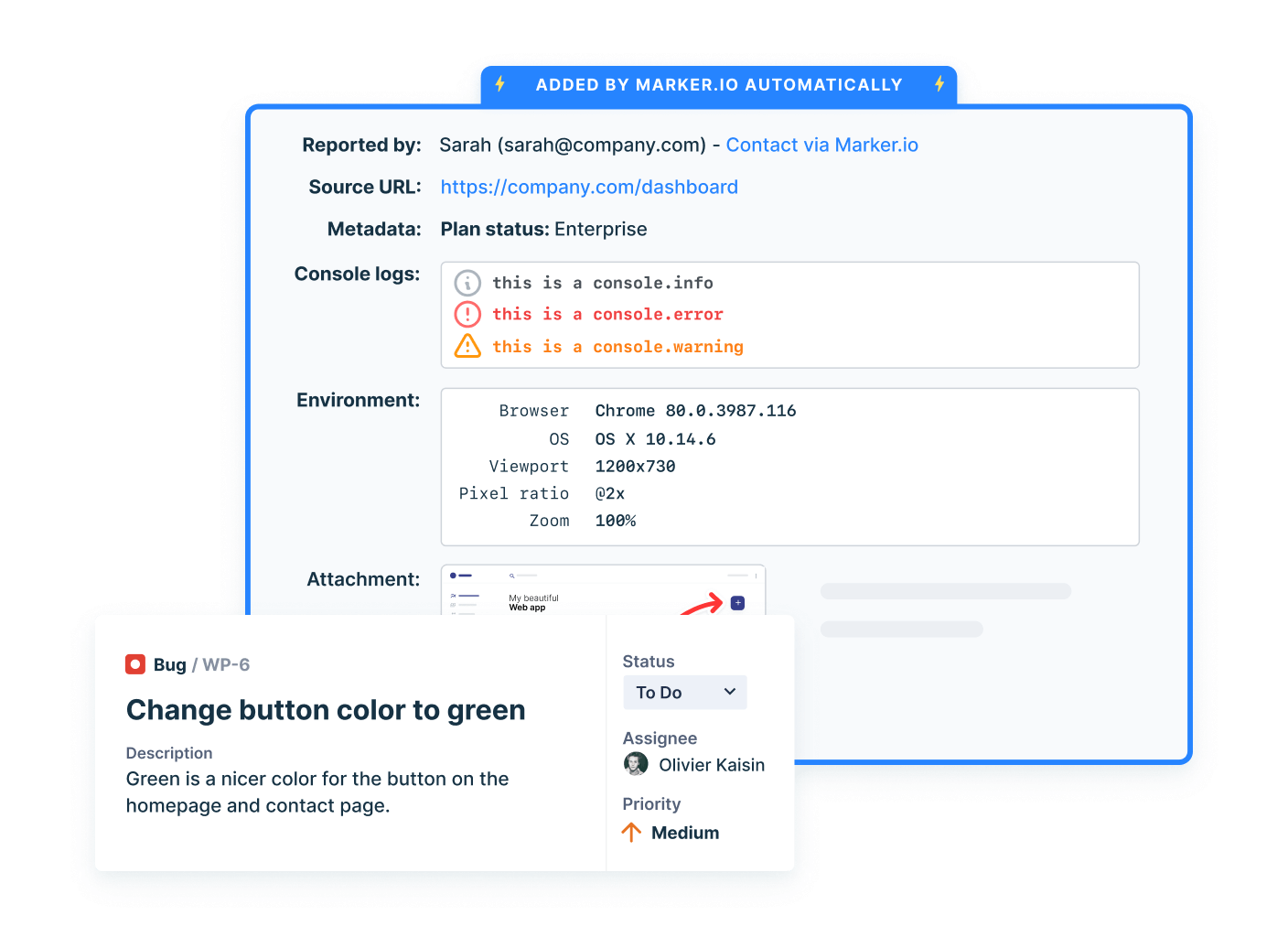Click the orange Medium priority arrow icon

coord(631,833)
